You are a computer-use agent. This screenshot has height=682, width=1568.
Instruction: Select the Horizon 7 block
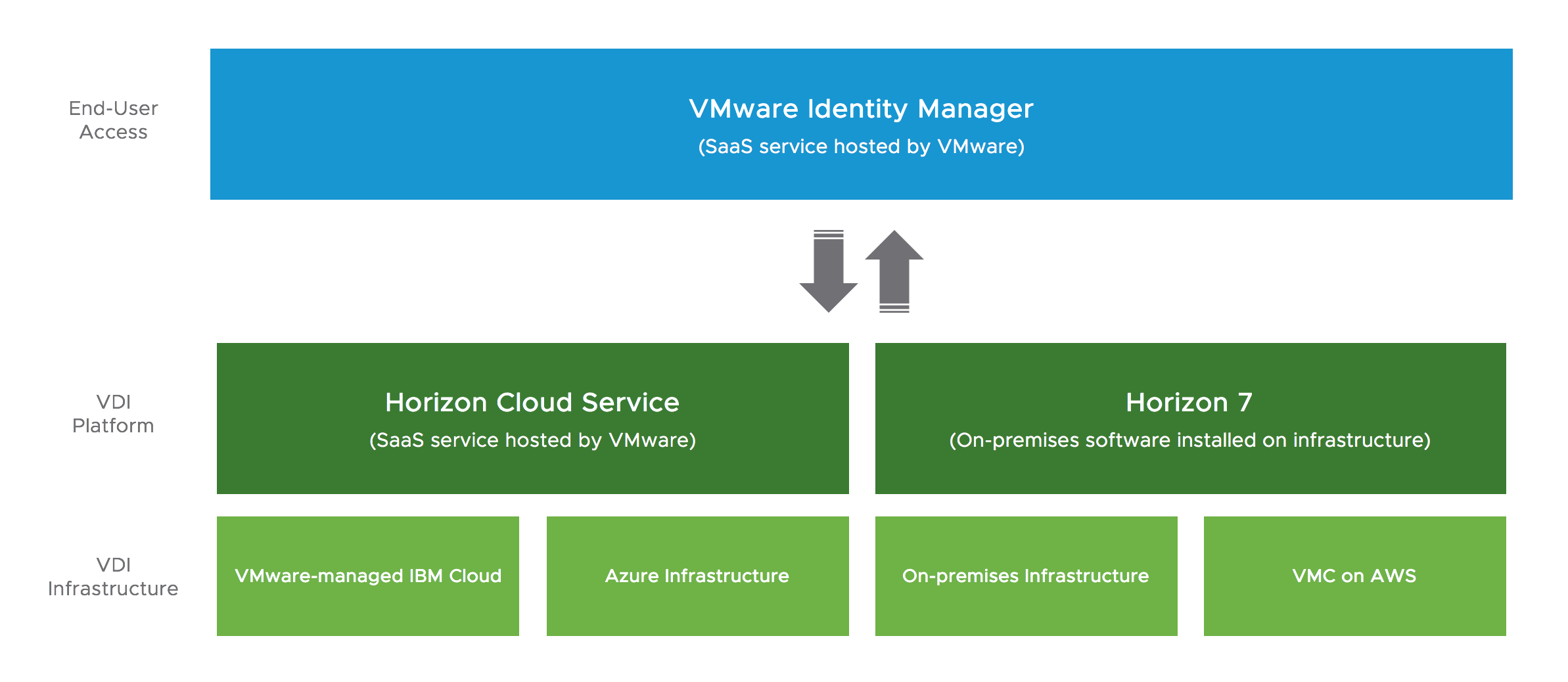(x=1190, y=419)
